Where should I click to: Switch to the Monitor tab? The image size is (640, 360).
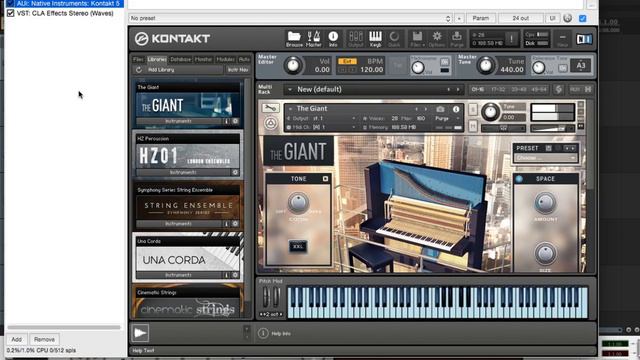[x=203, y=59]
